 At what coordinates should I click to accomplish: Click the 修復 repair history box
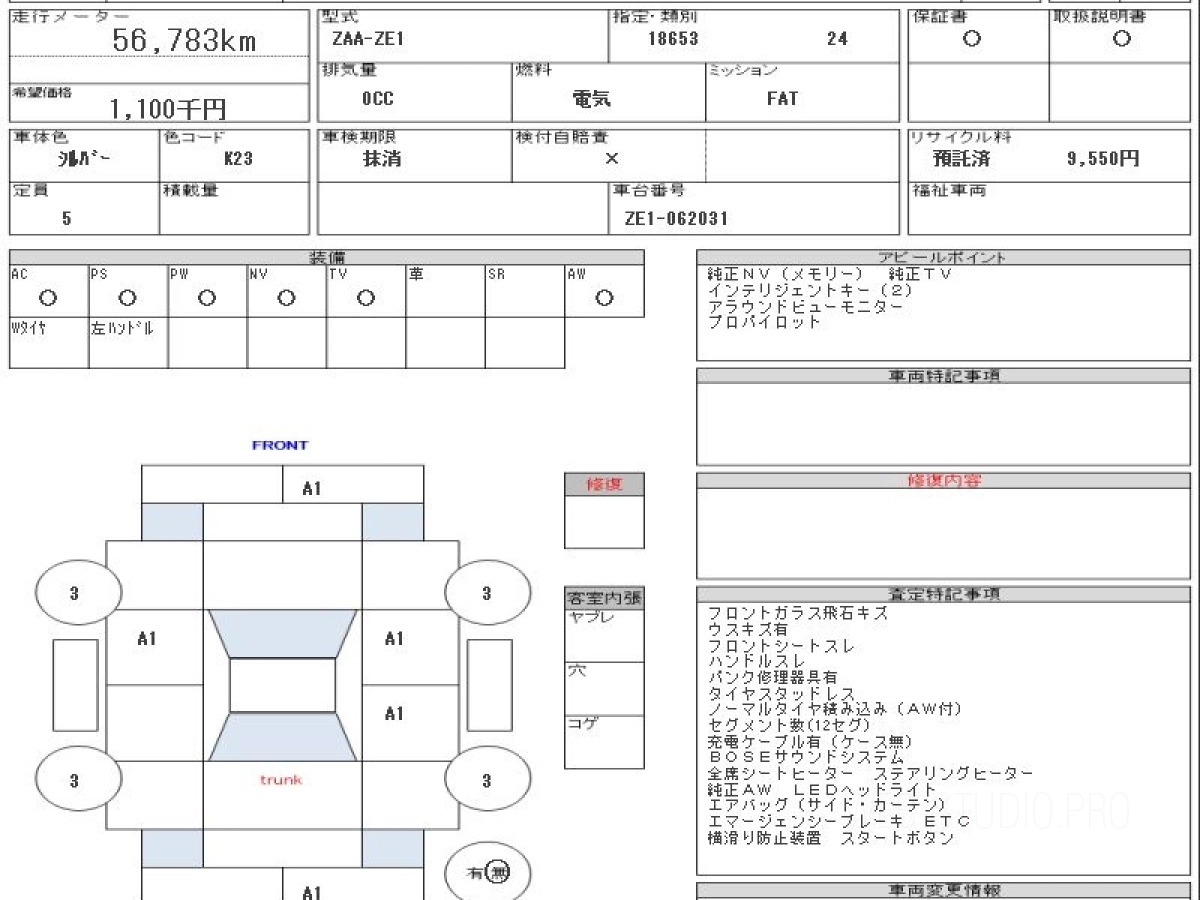point(604,511)
